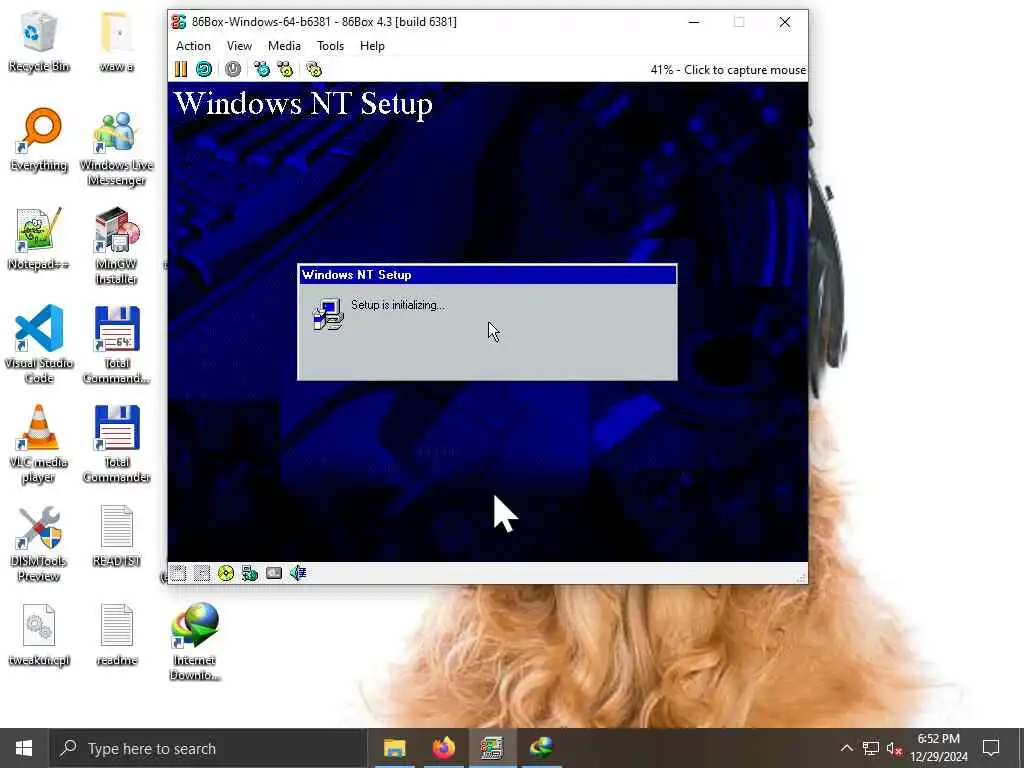Click the 'Setup is initializing...' text
This screenshot has height=768, width=1024.
[x=398, y=305]
